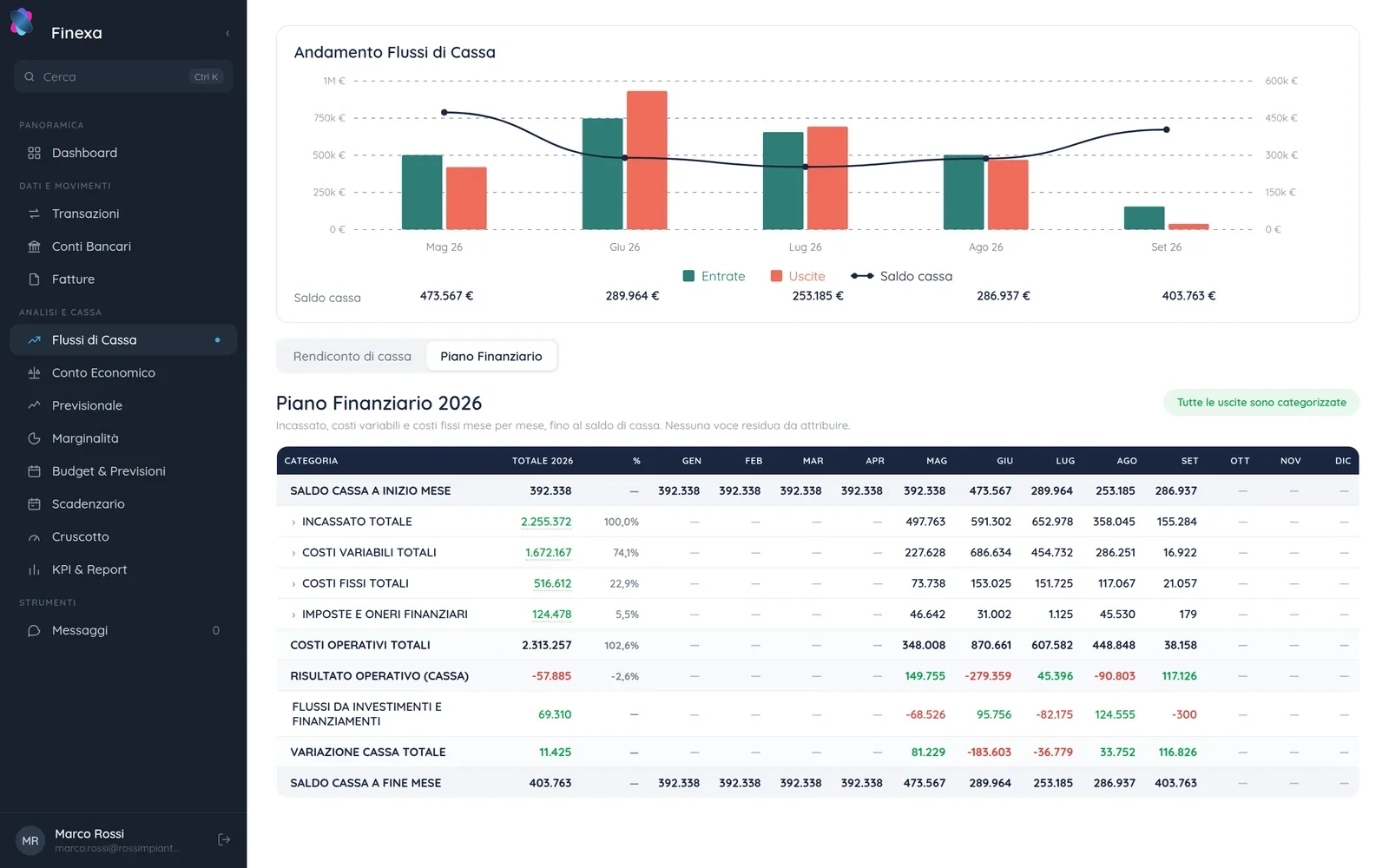The width and height of the screenshot is (1389, 868).
Task: Open Fatture via its document icon
Action: click(35, 279)
